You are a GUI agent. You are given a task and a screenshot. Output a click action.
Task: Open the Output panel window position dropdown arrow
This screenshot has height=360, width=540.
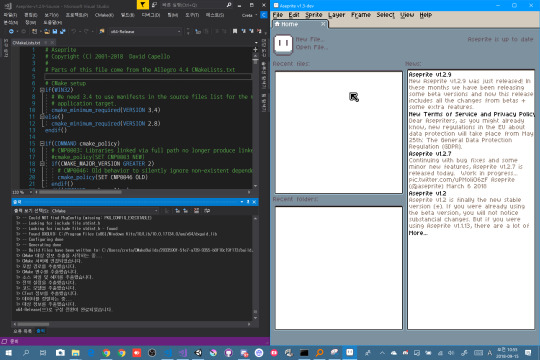[x=242, y=202]
